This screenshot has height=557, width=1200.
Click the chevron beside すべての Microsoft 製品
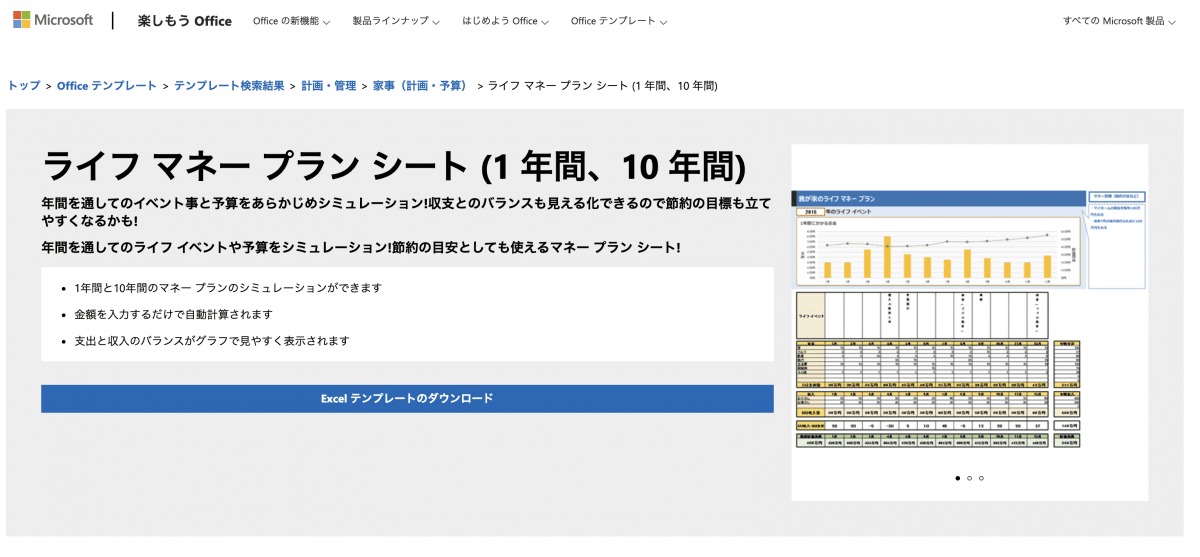point(1171,22)
